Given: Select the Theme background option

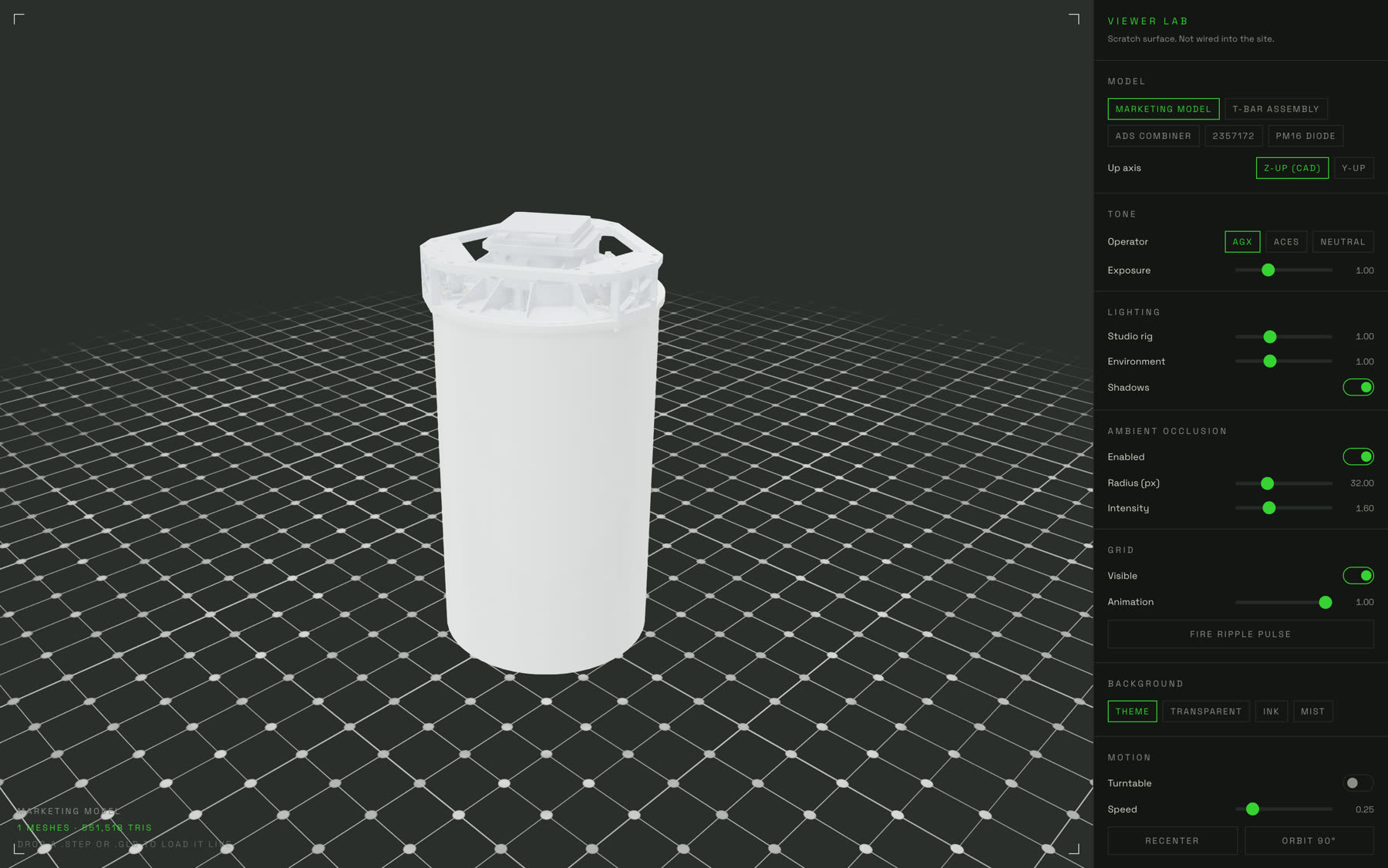Looking at the screenshot, I should [1132, 712].
